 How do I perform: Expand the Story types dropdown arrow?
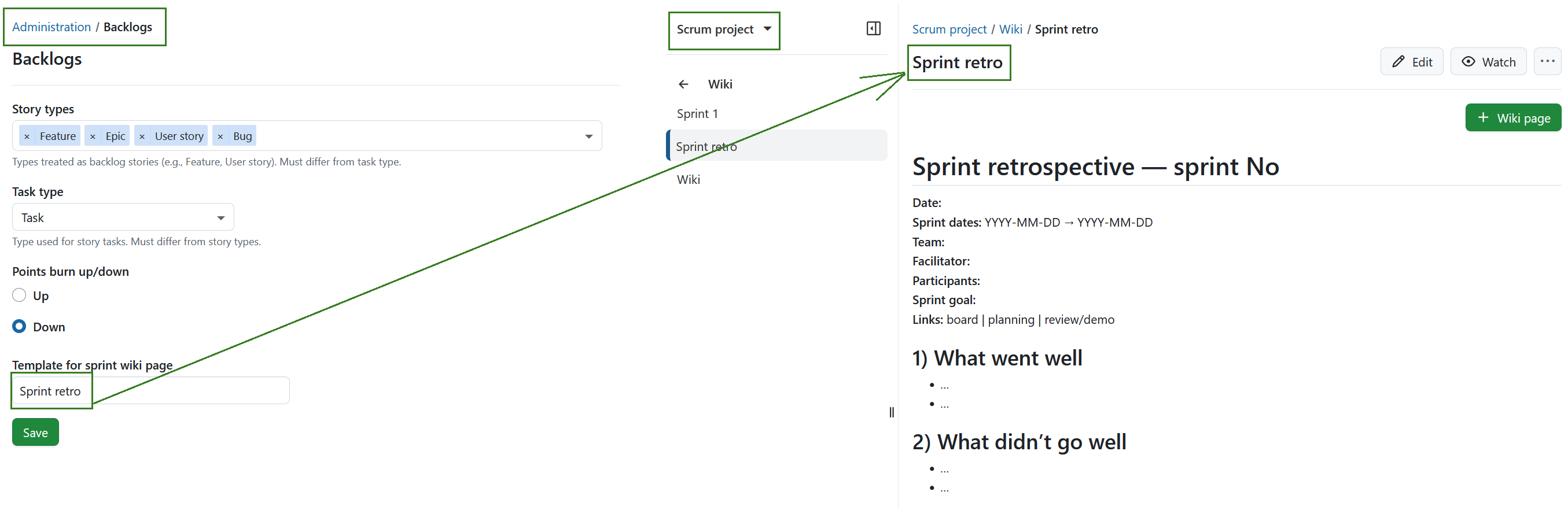pos(588,136)
